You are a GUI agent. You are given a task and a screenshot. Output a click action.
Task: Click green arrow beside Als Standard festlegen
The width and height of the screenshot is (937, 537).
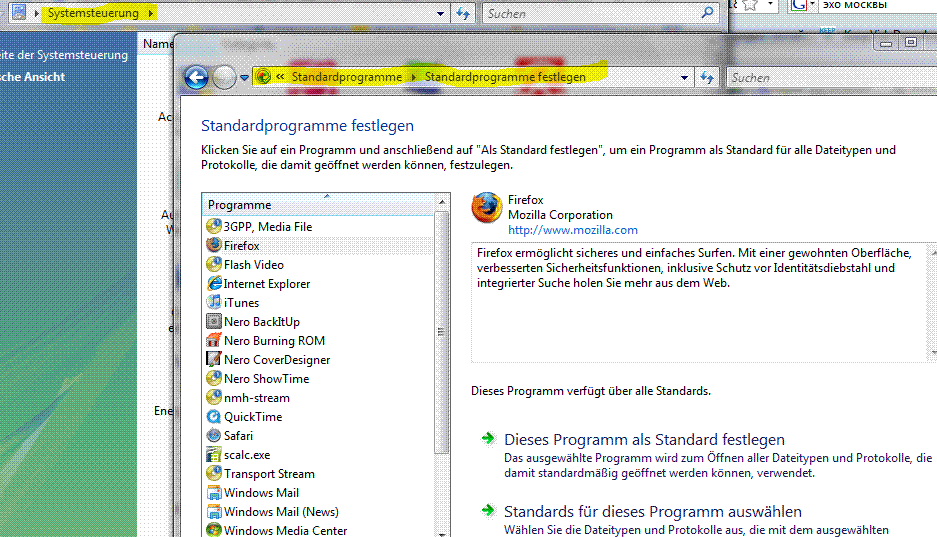click(489, 438)
